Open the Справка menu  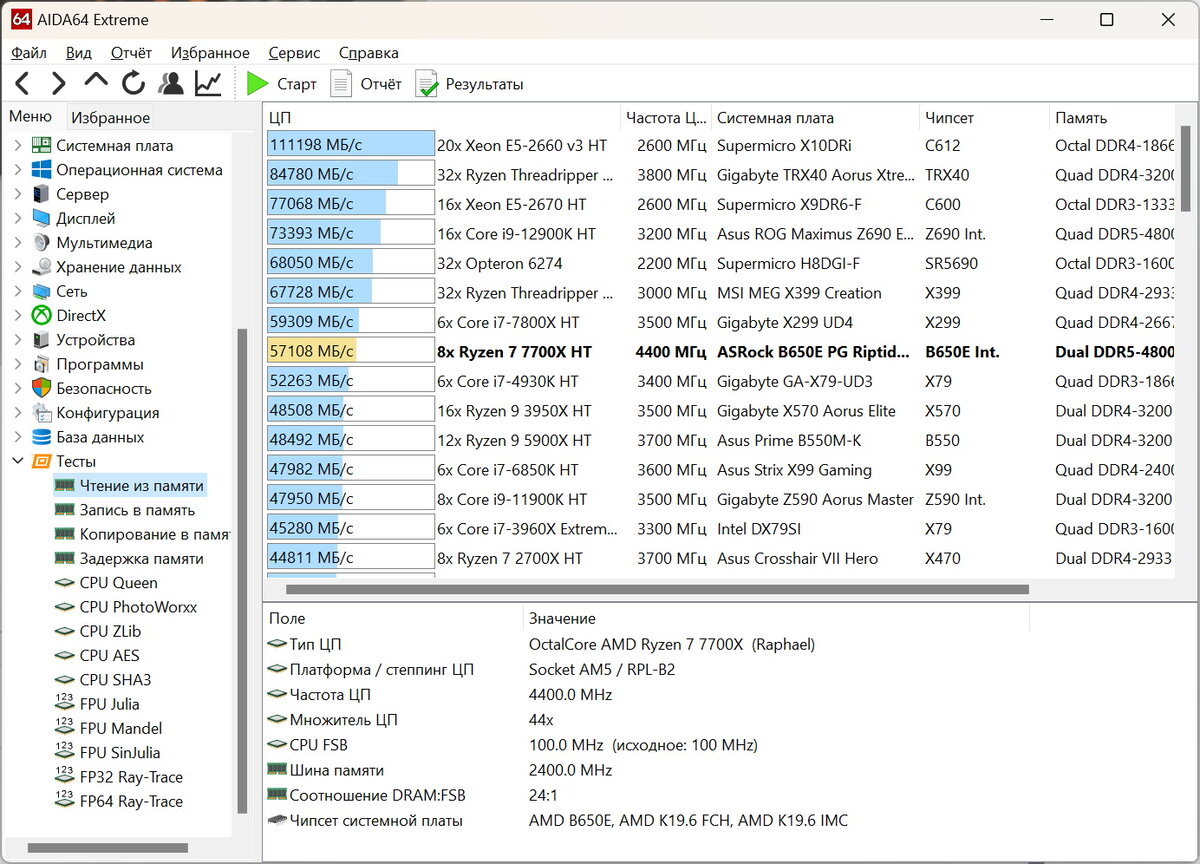click(368, 53)
